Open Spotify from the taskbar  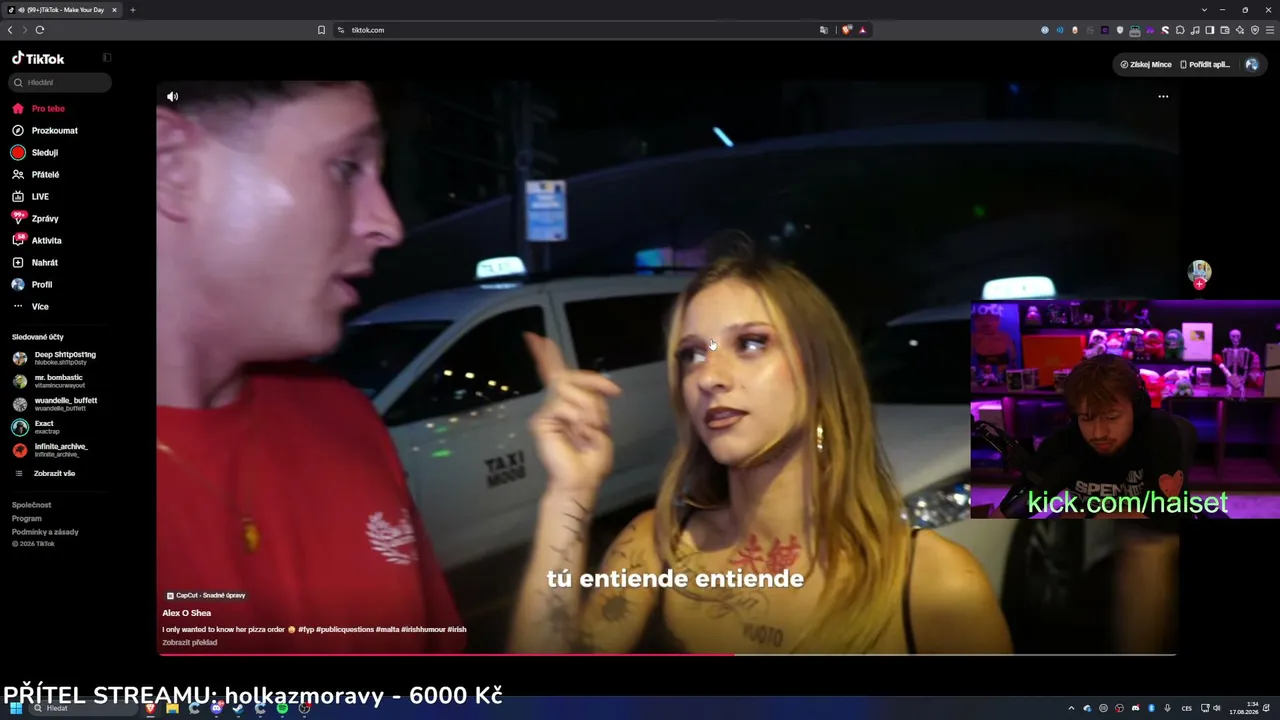[283, 708]
